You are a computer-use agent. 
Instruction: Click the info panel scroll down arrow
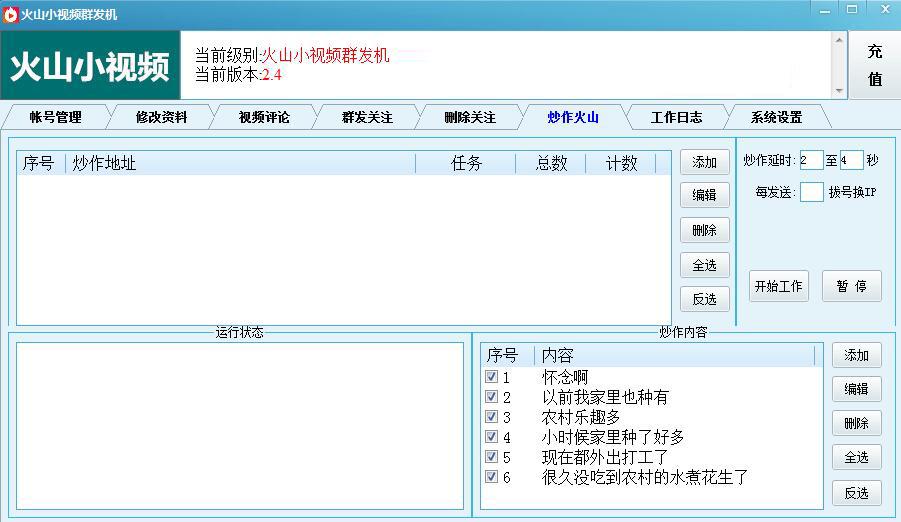coord(840,91)
